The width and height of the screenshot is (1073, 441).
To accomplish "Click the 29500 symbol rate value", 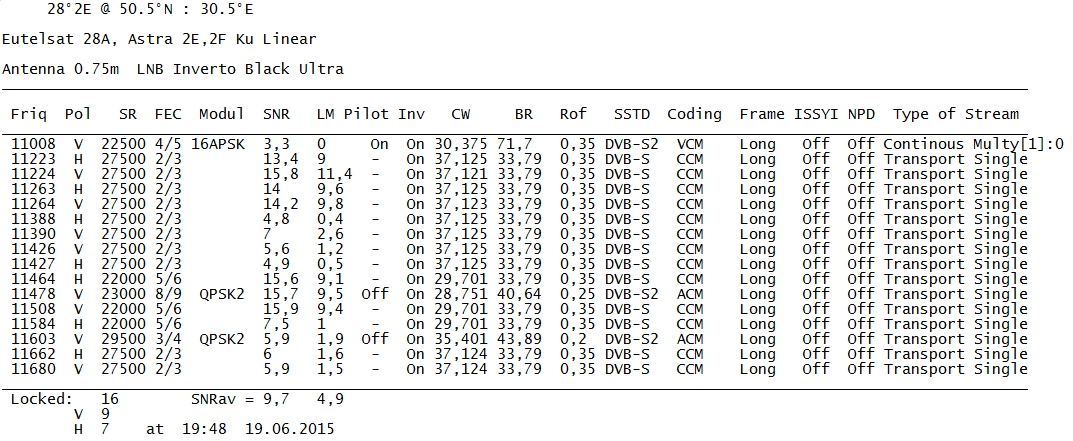I will point(123,339).
